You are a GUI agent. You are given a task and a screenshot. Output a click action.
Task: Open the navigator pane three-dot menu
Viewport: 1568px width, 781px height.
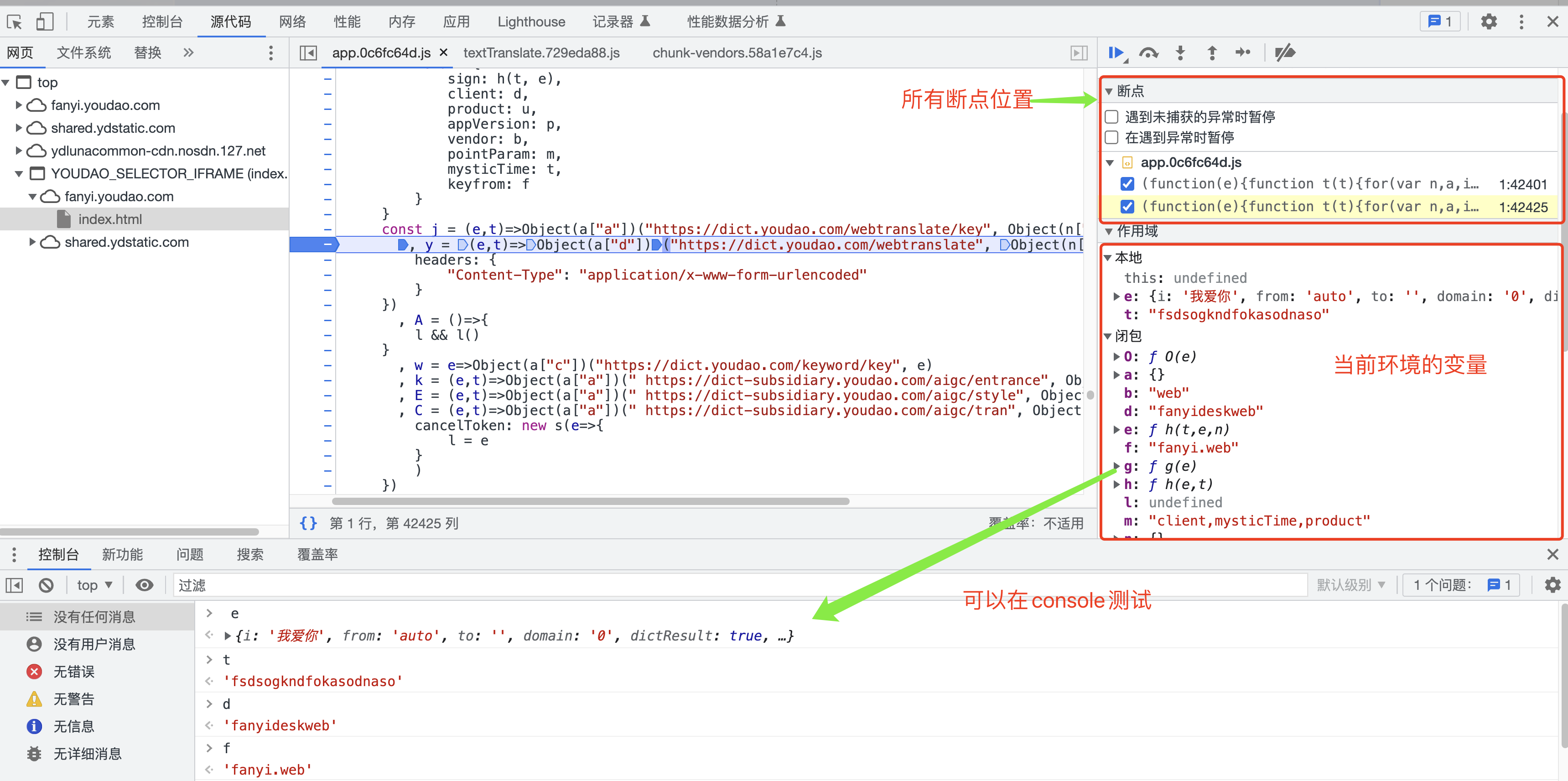click(x=271, y=53)
